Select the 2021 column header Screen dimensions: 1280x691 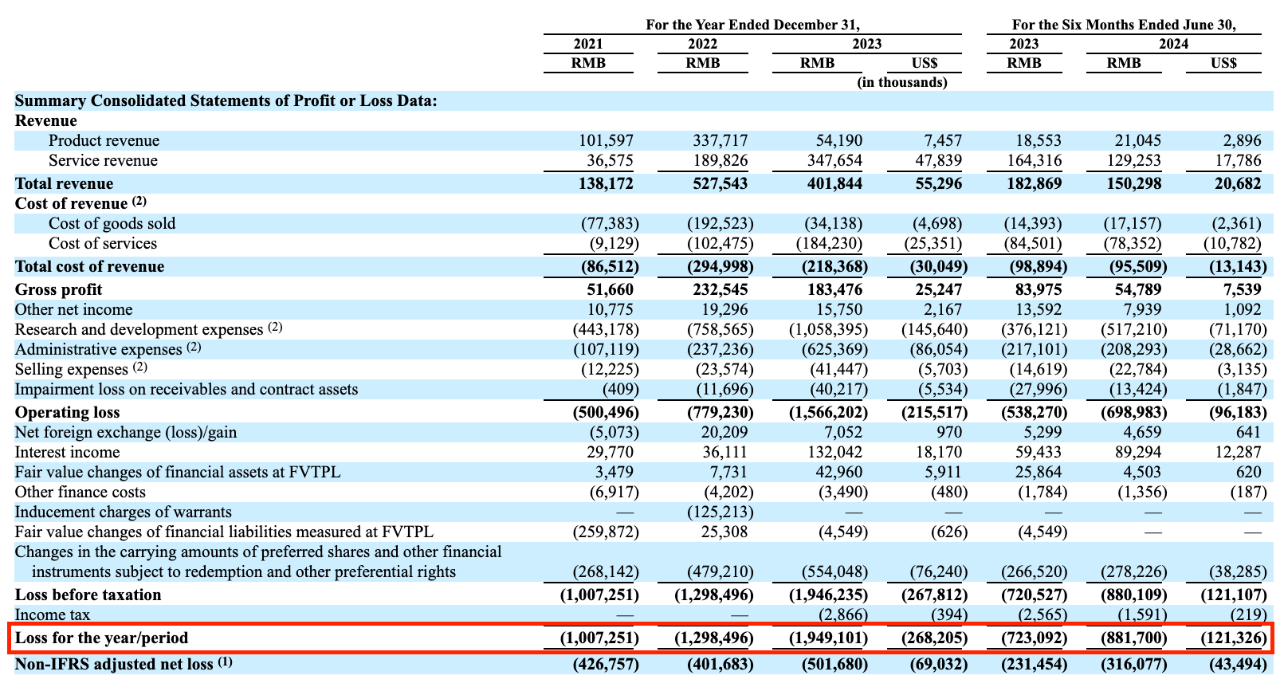[588, 44]
